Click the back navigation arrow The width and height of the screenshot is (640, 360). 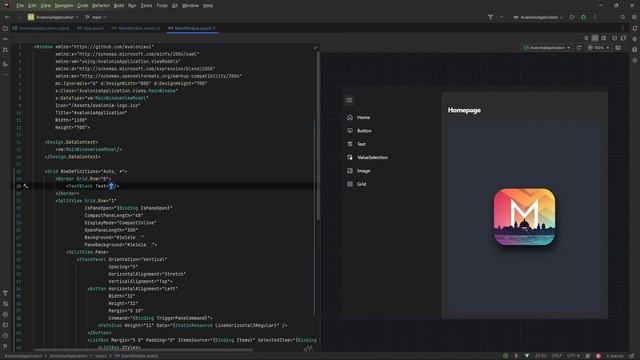[x=7, y=17]
